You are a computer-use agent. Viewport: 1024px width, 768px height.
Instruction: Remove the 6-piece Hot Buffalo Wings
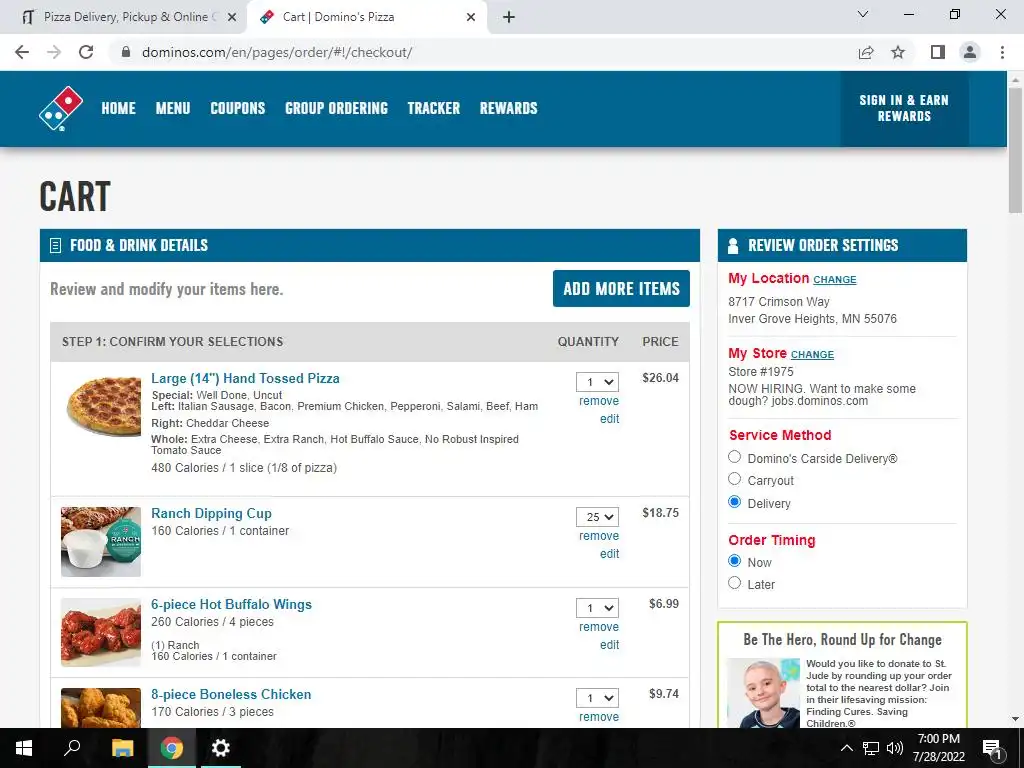point(599,627)
